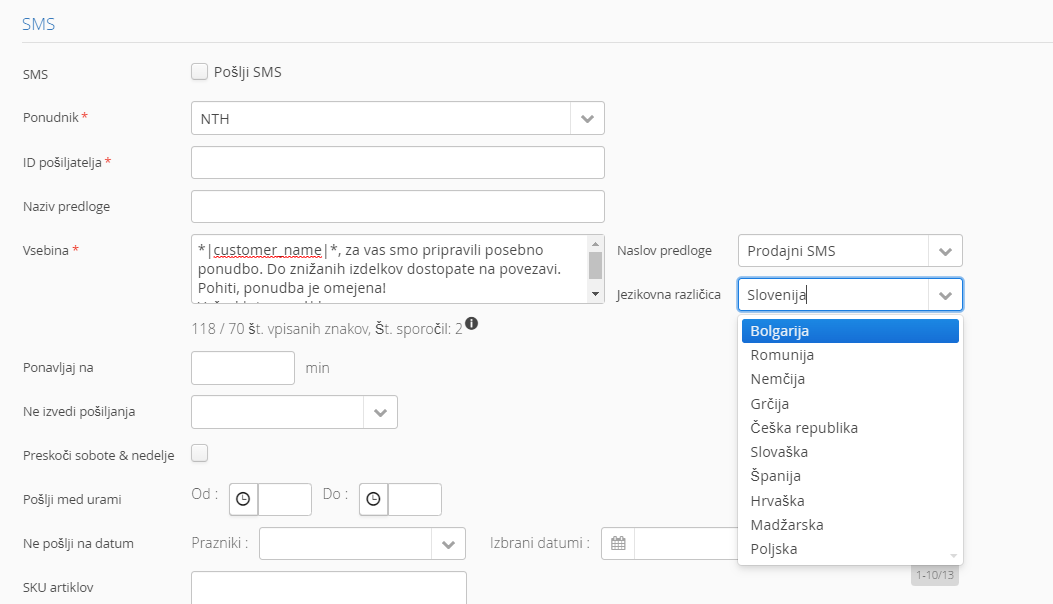Viewport: 1053px width, 604px height.
Task: Enable Preskoči sobote & nedelje checkbox
Action: click(199, 454)
